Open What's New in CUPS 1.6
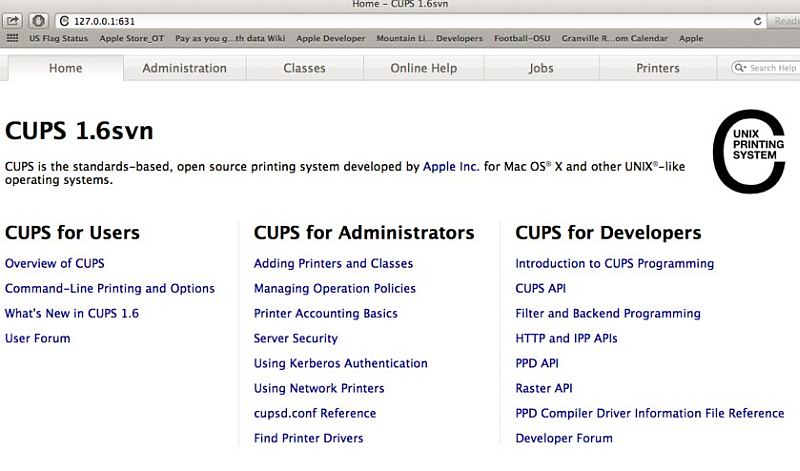This screenshot has width=800, height=471. [x=72, y=313]
